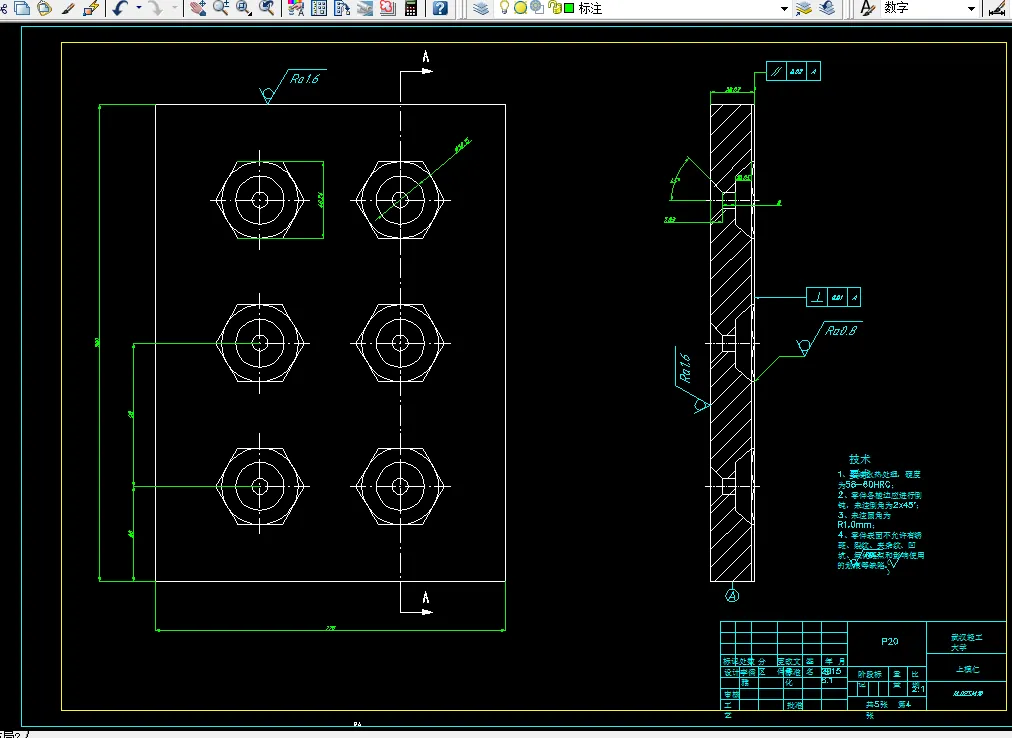Click the Dimension Style icon

998,8
